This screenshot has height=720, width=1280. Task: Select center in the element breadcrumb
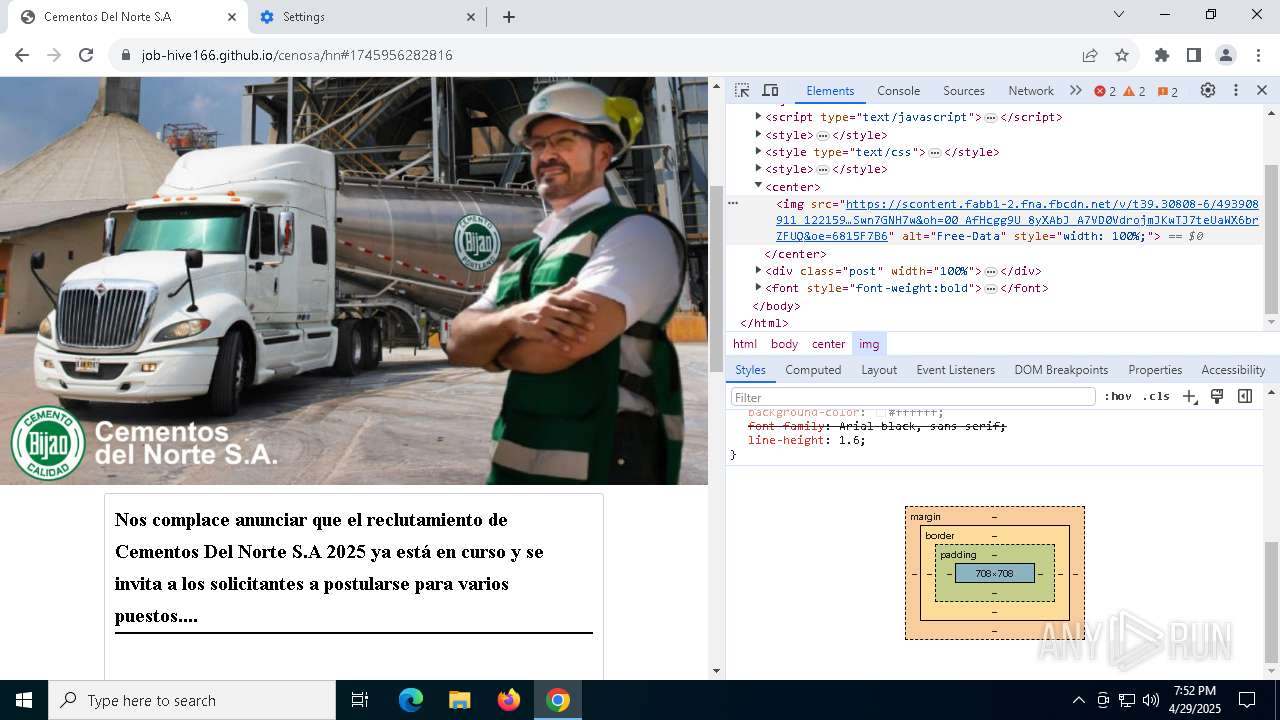pyautogui.click(x=828, y=343)
